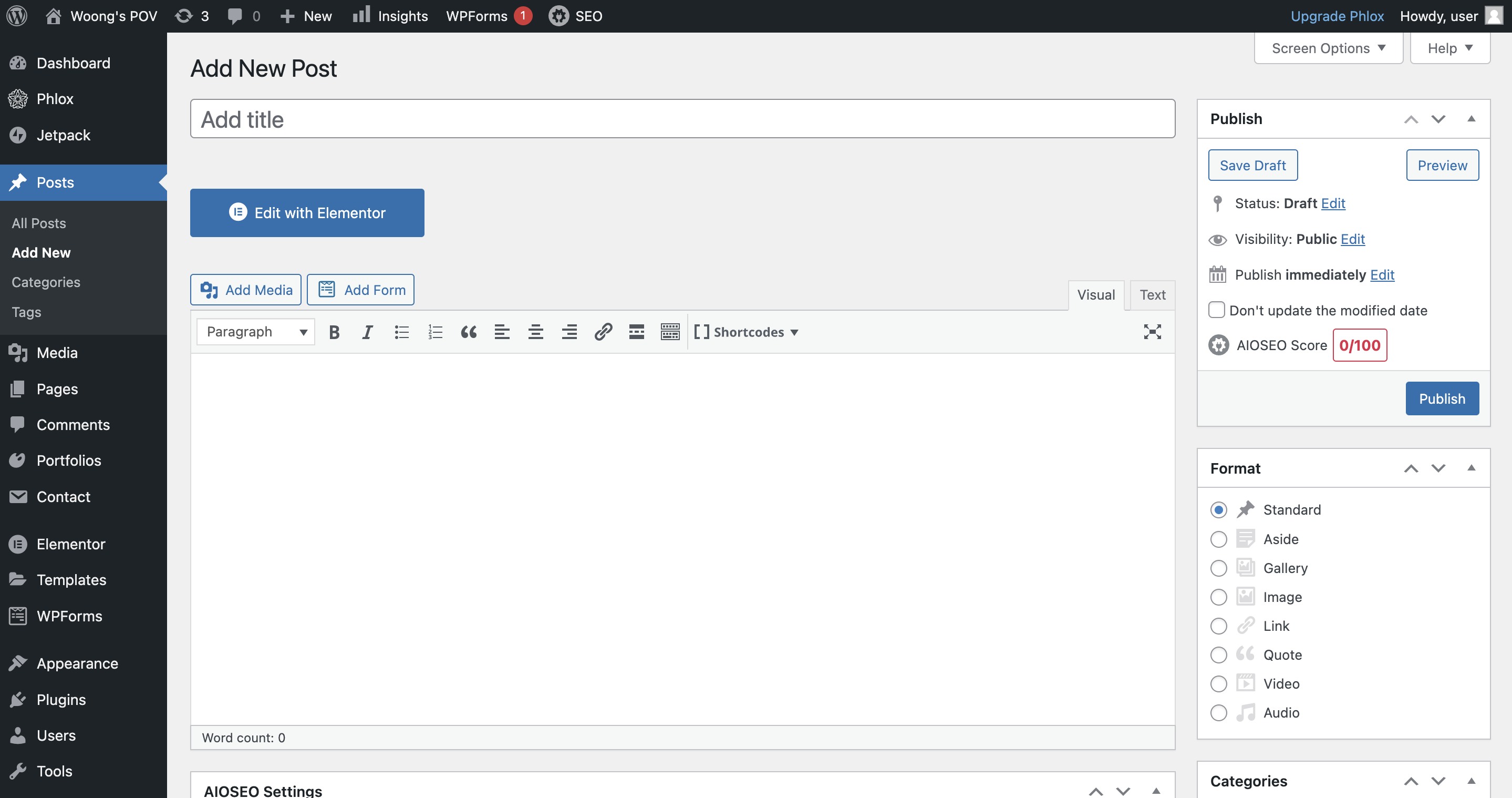Expand the Shortcodes dropdown
Screen dimensions: 1512x798
pos(747,332)
